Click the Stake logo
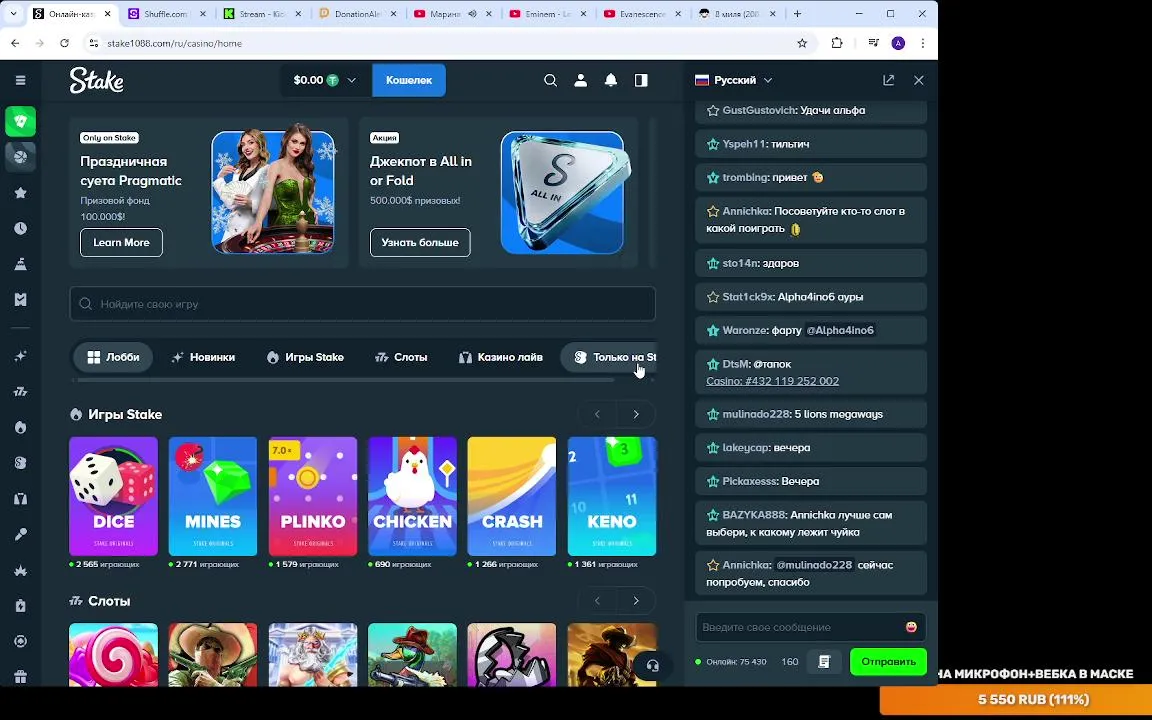The height and width of the screenshot is (720, 1152). point(96,80)
